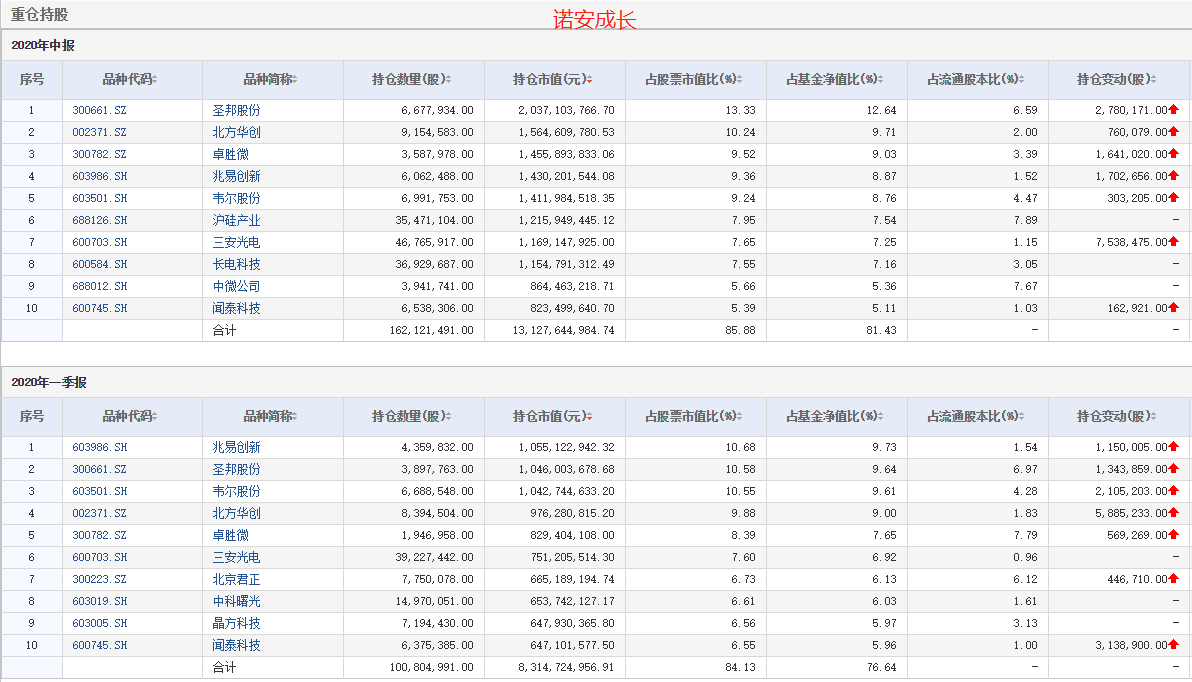Image resolution: width=1192 pixels, height=682 pixels.
Task: Sort 2020年一季报 table by 占流通股本比(%) column
Action: pyautogui.click(x=975, y=416)
